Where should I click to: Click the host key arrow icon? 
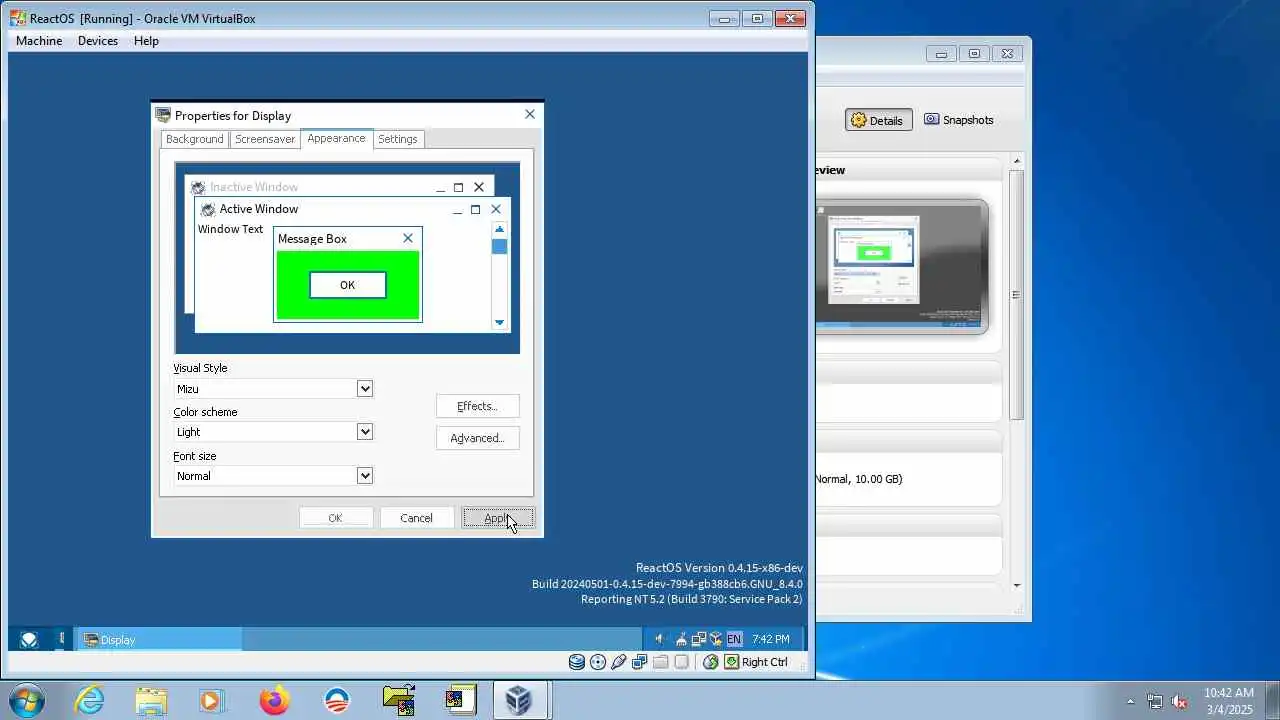click(x=732, y=662)
